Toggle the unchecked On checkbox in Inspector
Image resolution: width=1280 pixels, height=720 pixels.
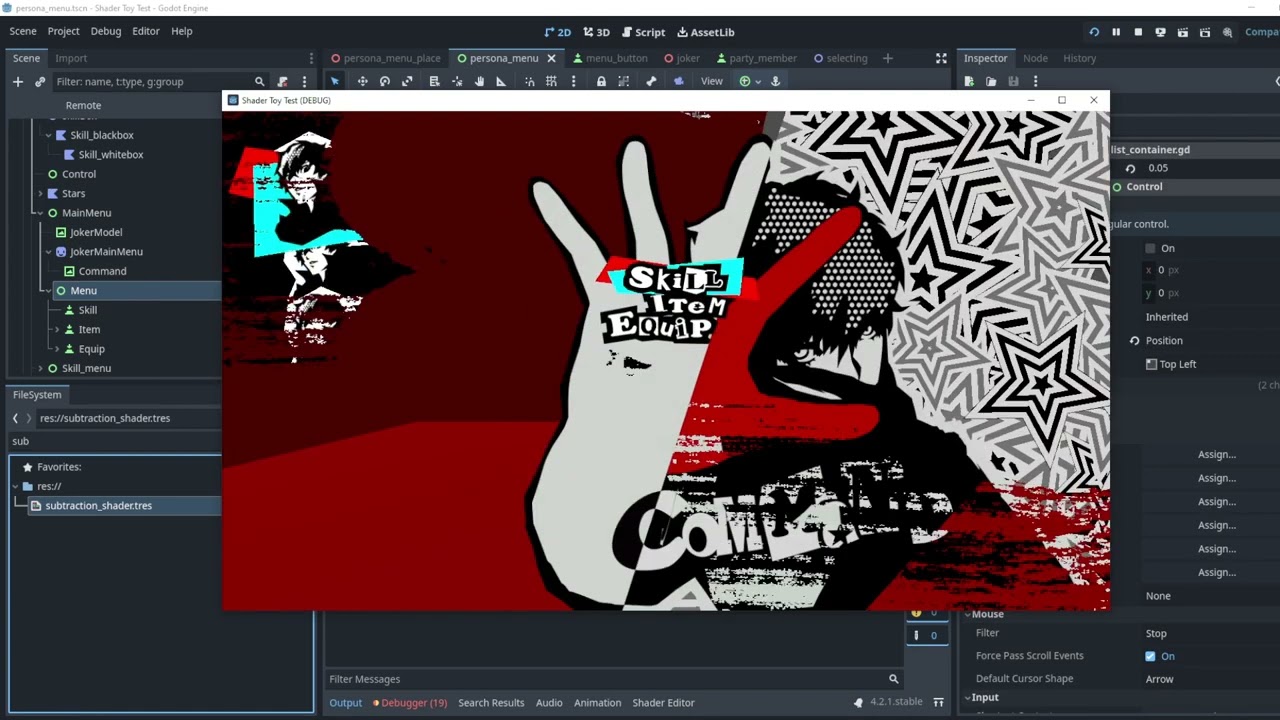[1150, 248]
